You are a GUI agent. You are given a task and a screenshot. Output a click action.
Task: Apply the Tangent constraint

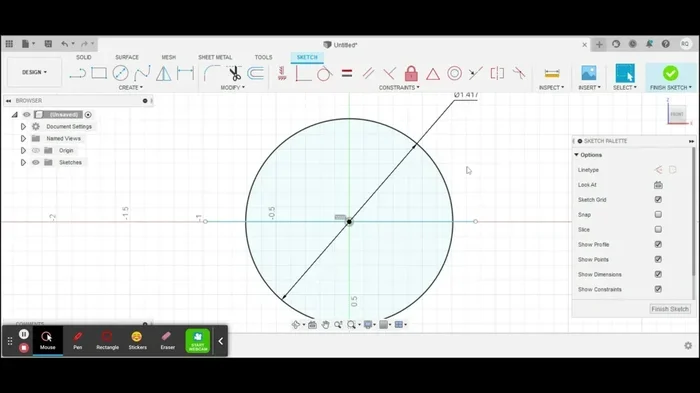[325, 73]
